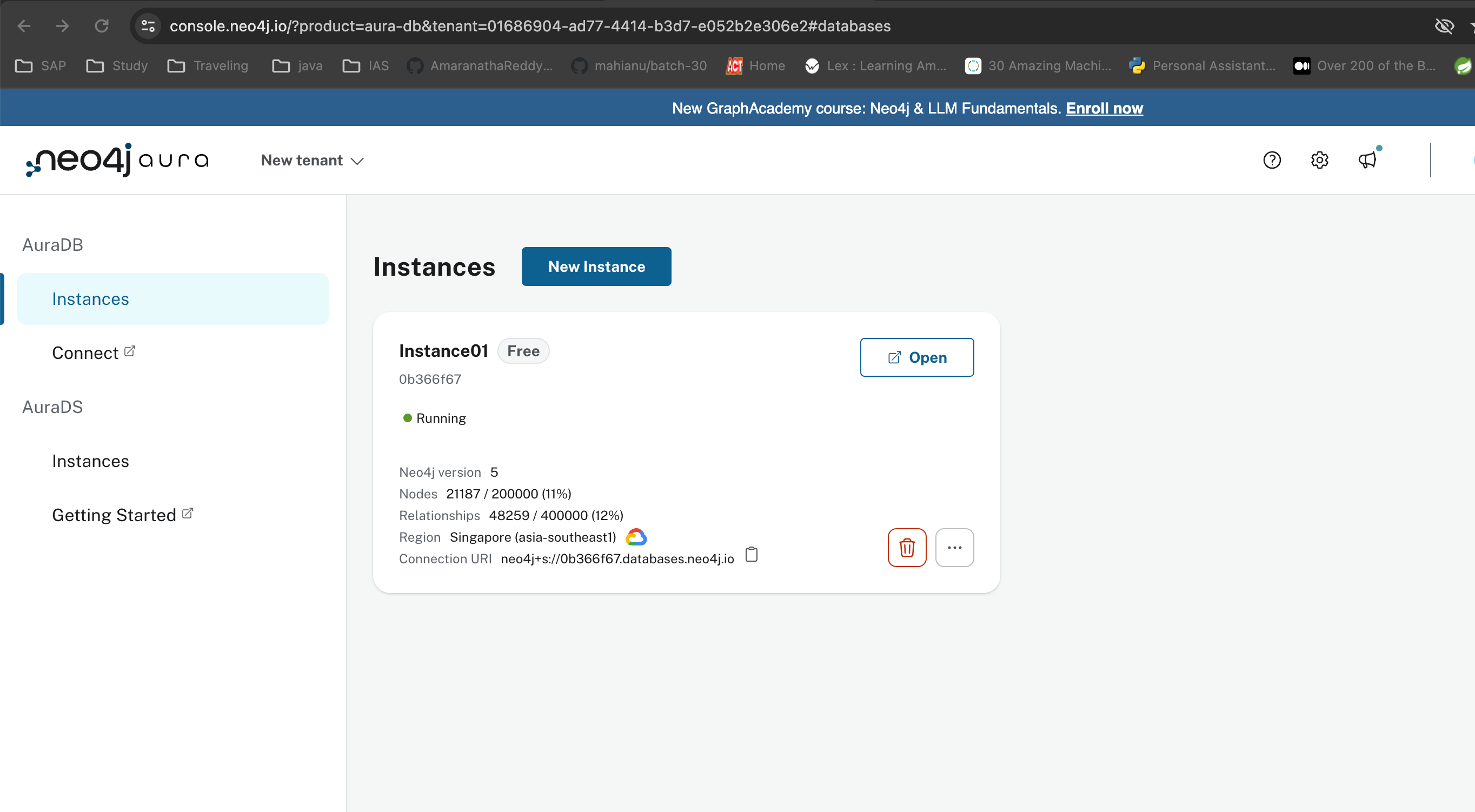Open the IAS bookmarks folder
Viewport: 1475px width, 812px height.
pyautogui.click(x=366, y=66)
